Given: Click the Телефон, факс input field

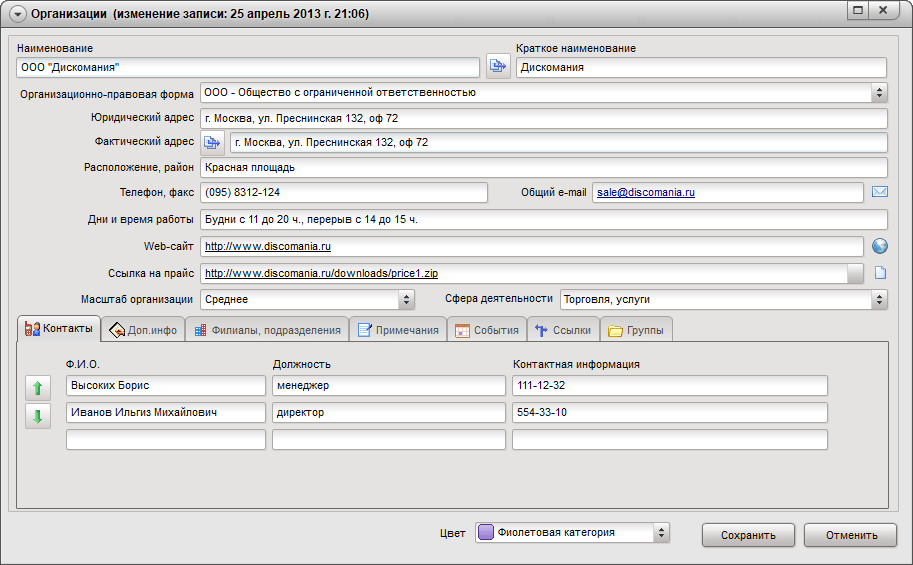Looking at the screenshot, I should click(343, 192).
